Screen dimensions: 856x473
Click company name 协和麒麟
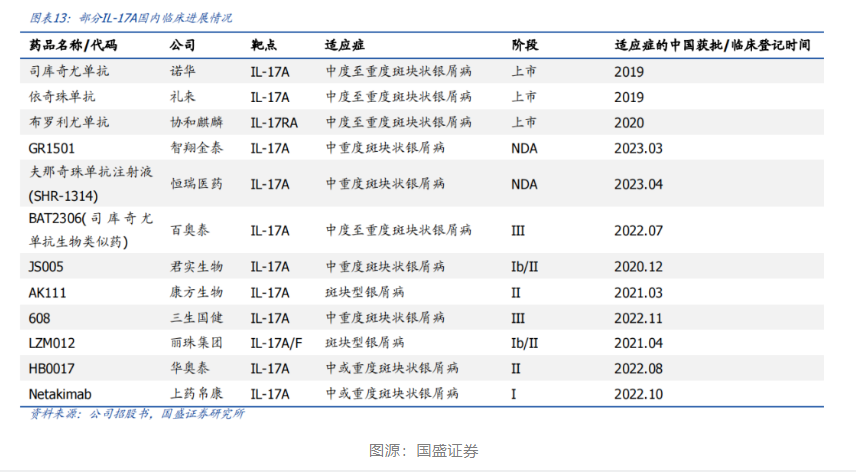coord(196,122)
